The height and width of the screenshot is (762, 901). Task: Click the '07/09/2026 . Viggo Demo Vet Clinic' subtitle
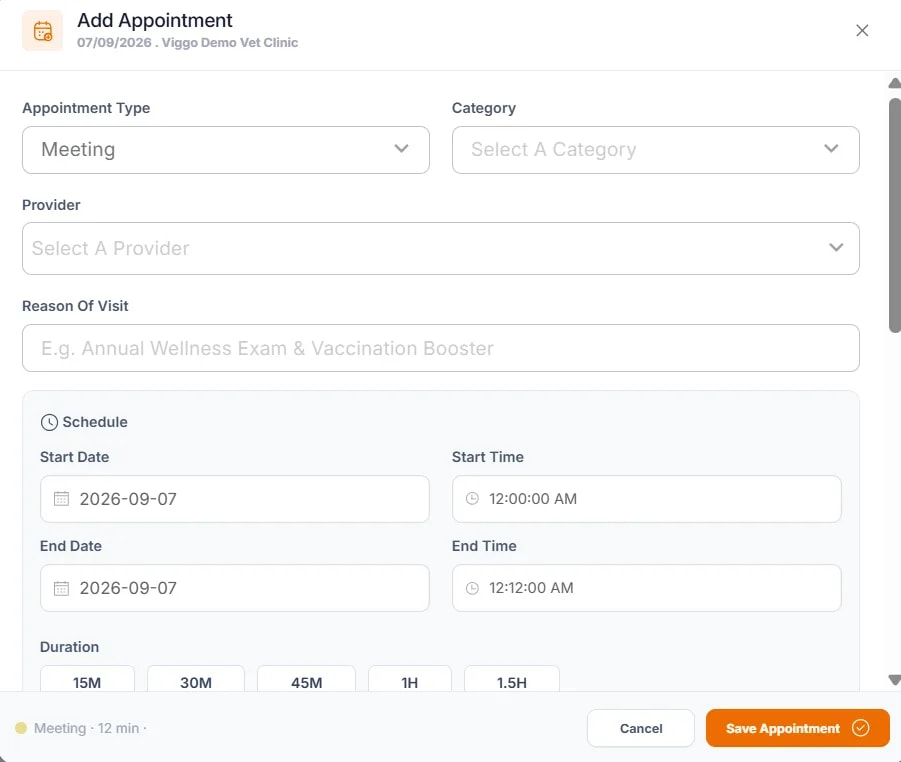187,43
